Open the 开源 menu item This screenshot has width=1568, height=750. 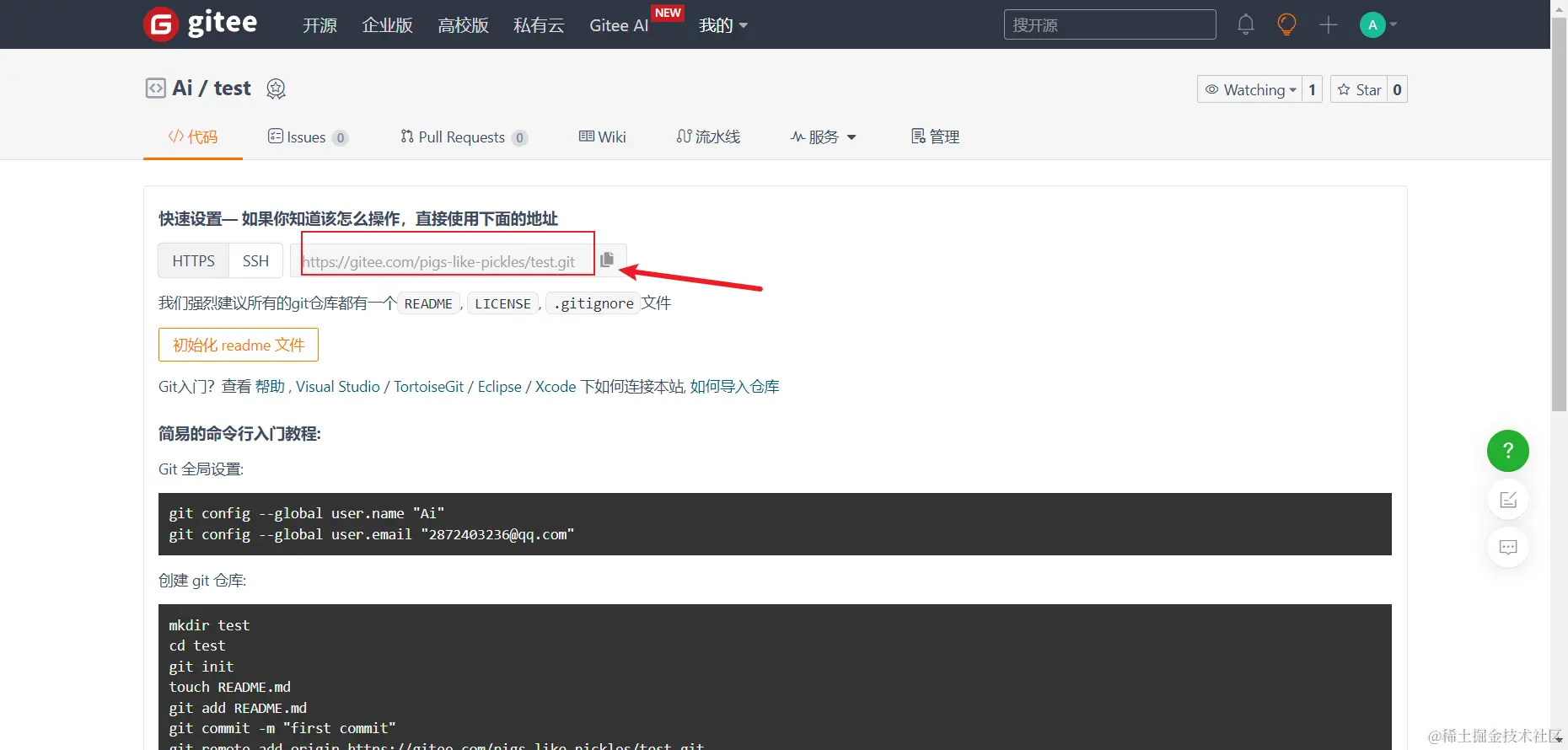tap(320, 25)
